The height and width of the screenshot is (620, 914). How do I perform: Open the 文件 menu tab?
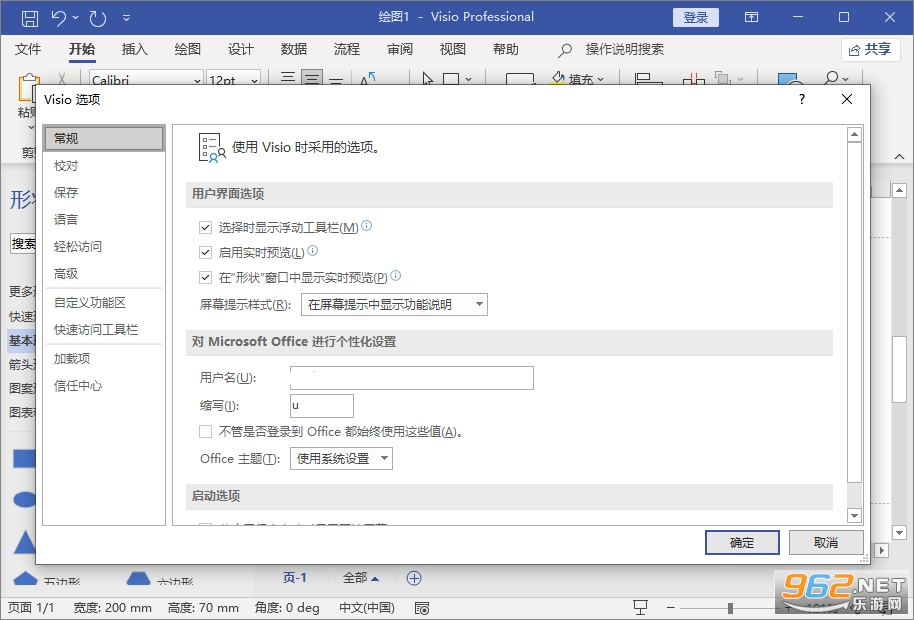click(28, 50)
